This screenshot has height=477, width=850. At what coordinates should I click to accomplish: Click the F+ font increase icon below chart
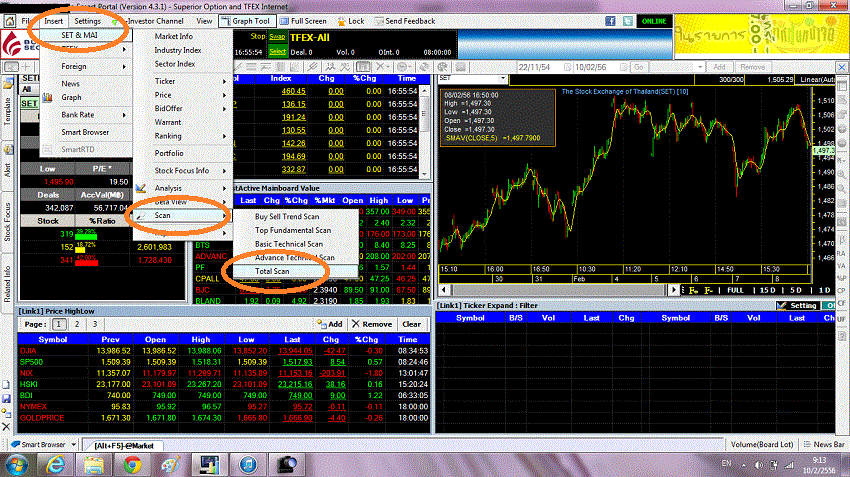coord(693,290)
